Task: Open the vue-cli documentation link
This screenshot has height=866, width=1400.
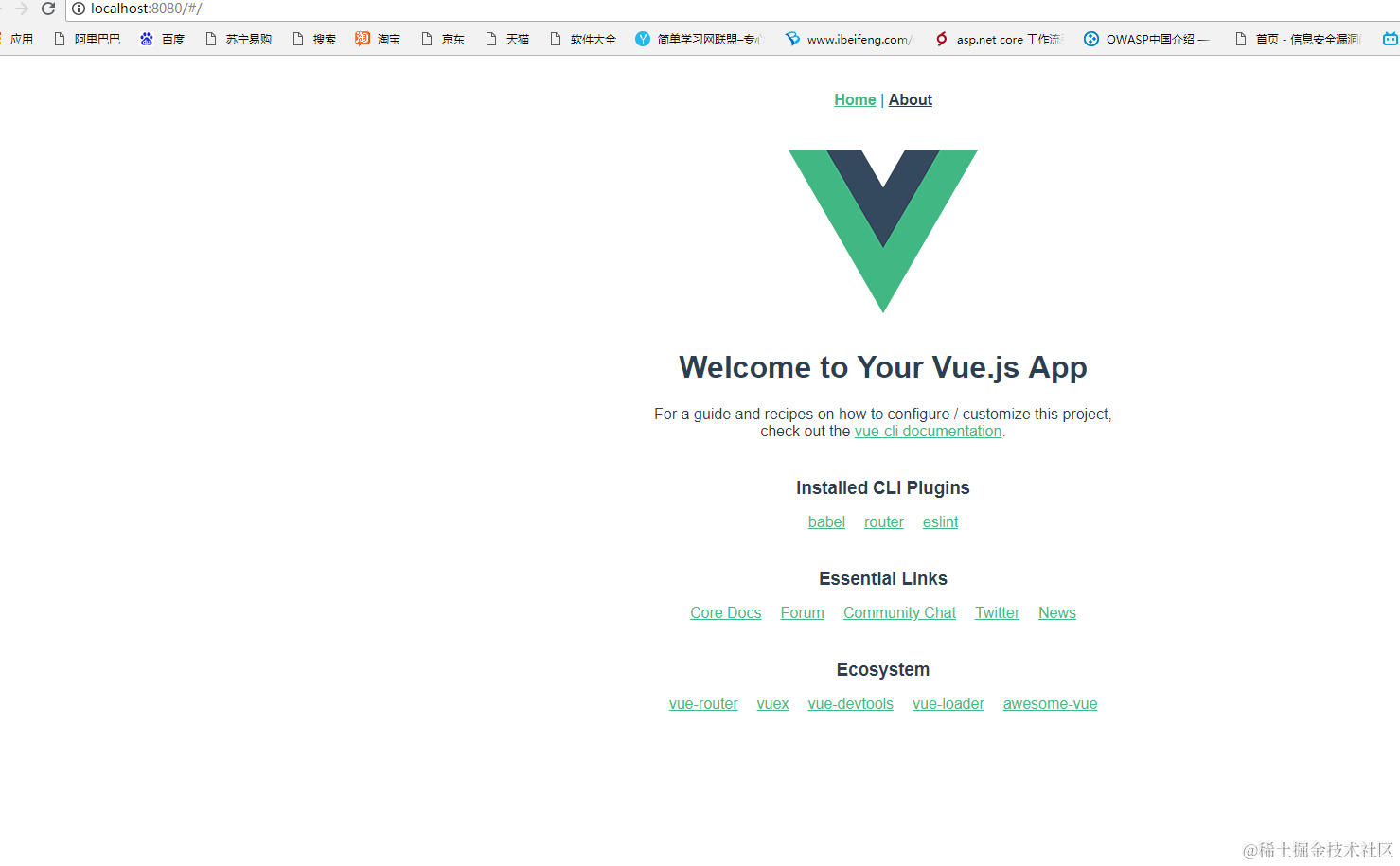Action: point(928,431)
